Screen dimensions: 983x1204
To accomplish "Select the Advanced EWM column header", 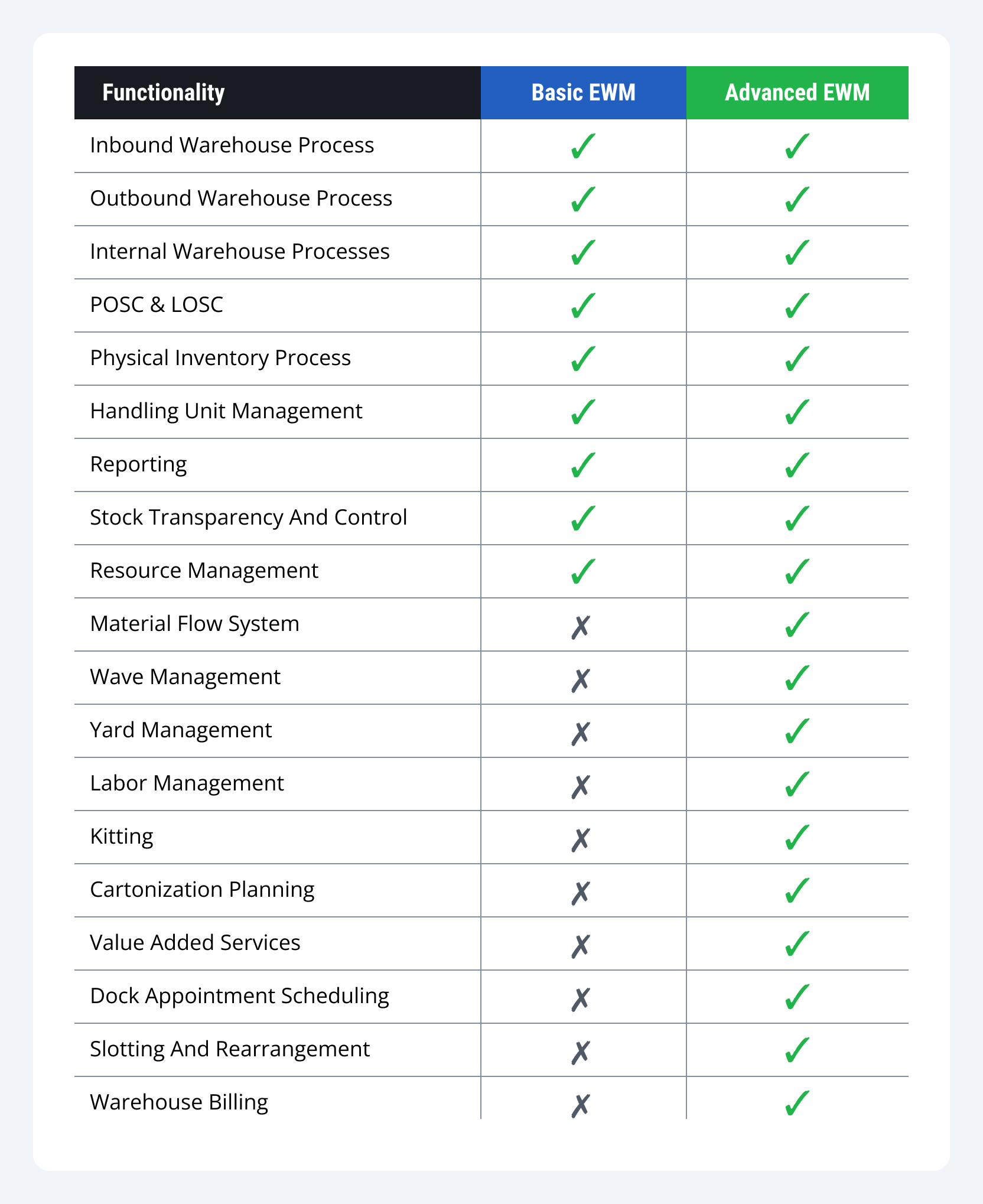I will [x=798, y=93].
